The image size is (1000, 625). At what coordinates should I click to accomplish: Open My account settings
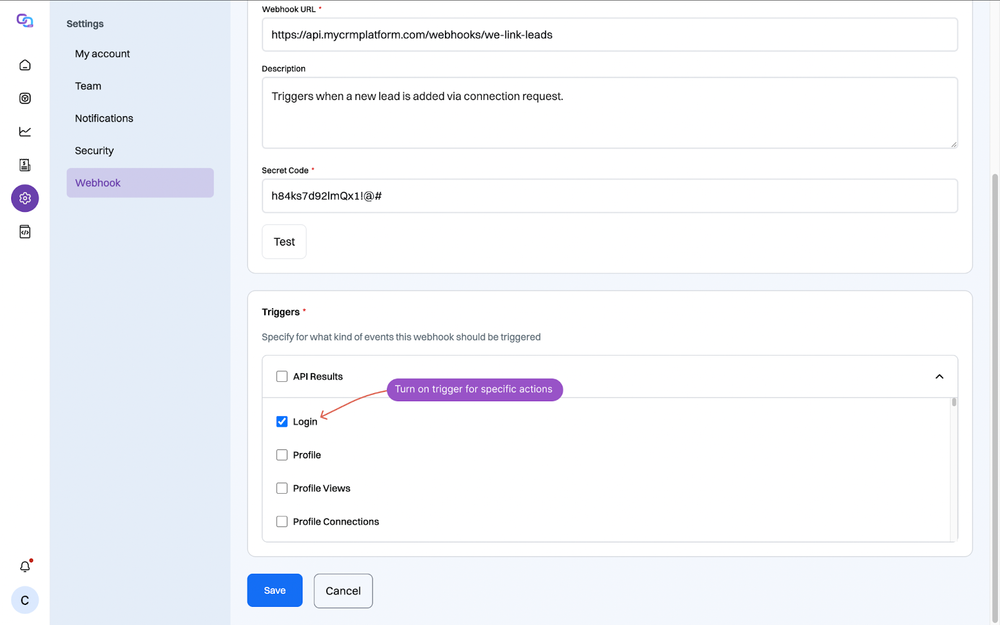[x=101, y=53]
